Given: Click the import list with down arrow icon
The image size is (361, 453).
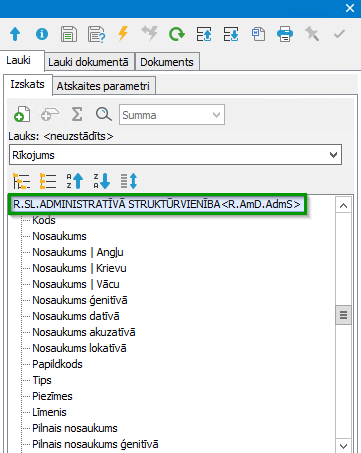Looking at the screenshot, I should pos(231,34).
